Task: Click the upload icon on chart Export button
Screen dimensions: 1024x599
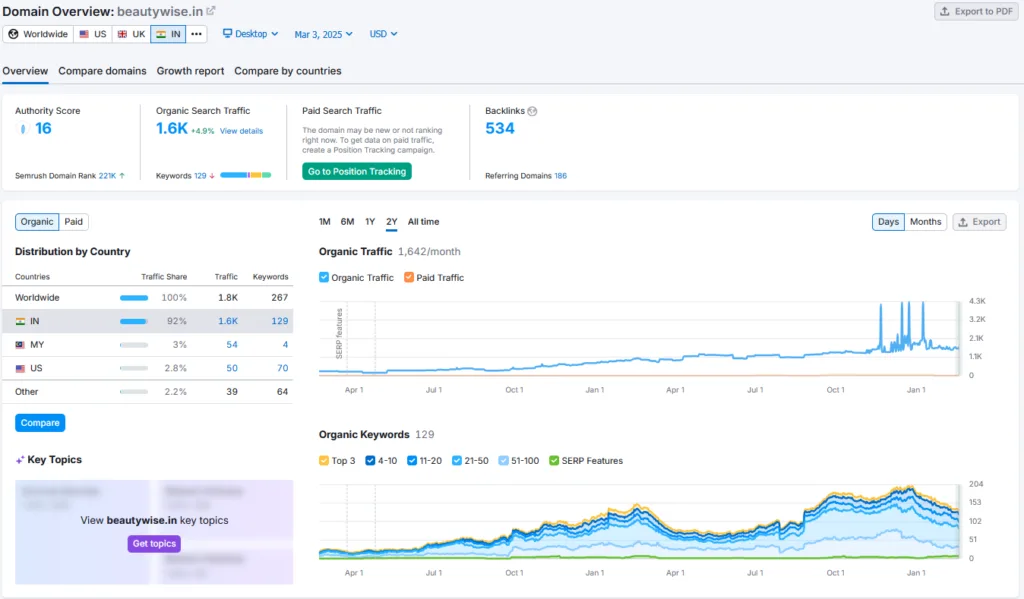Action: click(963, 222)
